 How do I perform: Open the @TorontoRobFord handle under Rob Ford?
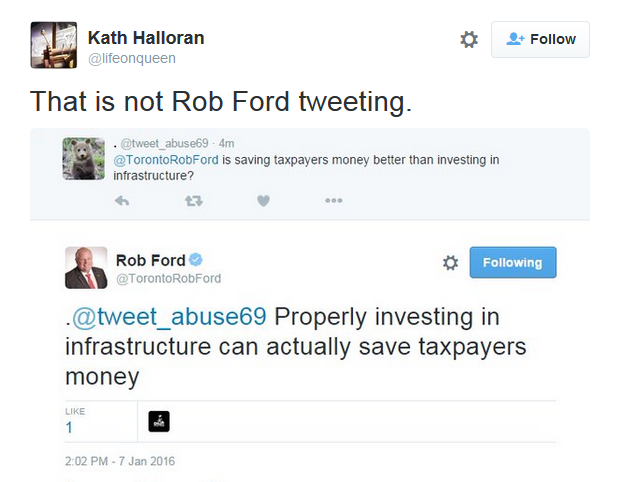point(168,278)
